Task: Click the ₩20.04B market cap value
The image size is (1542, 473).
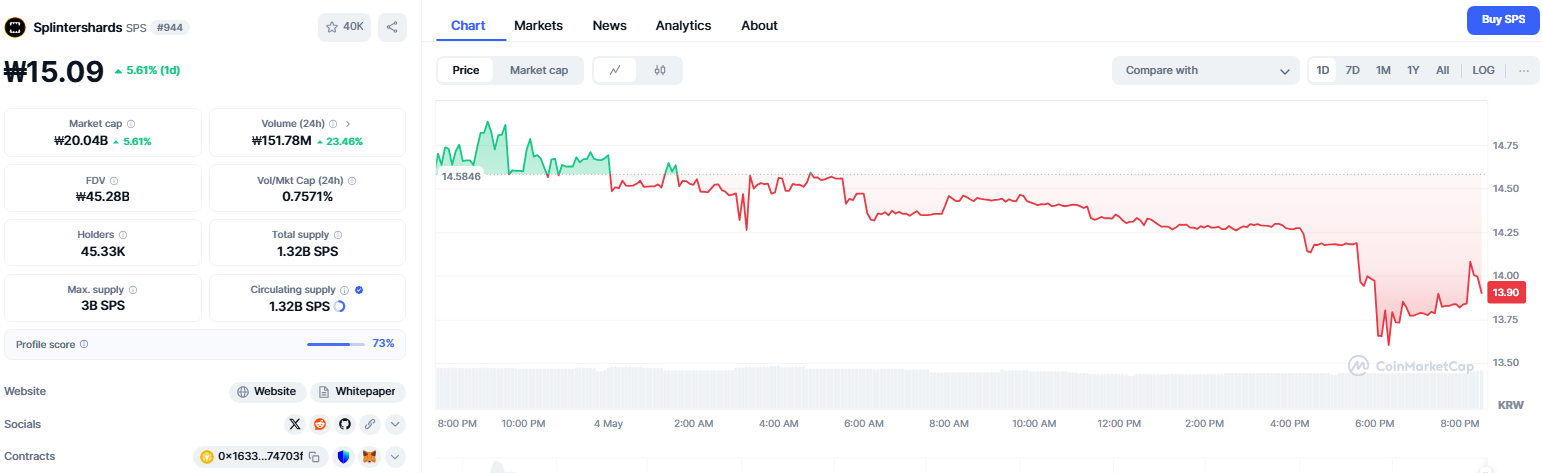Action: (x=81, y=141)
